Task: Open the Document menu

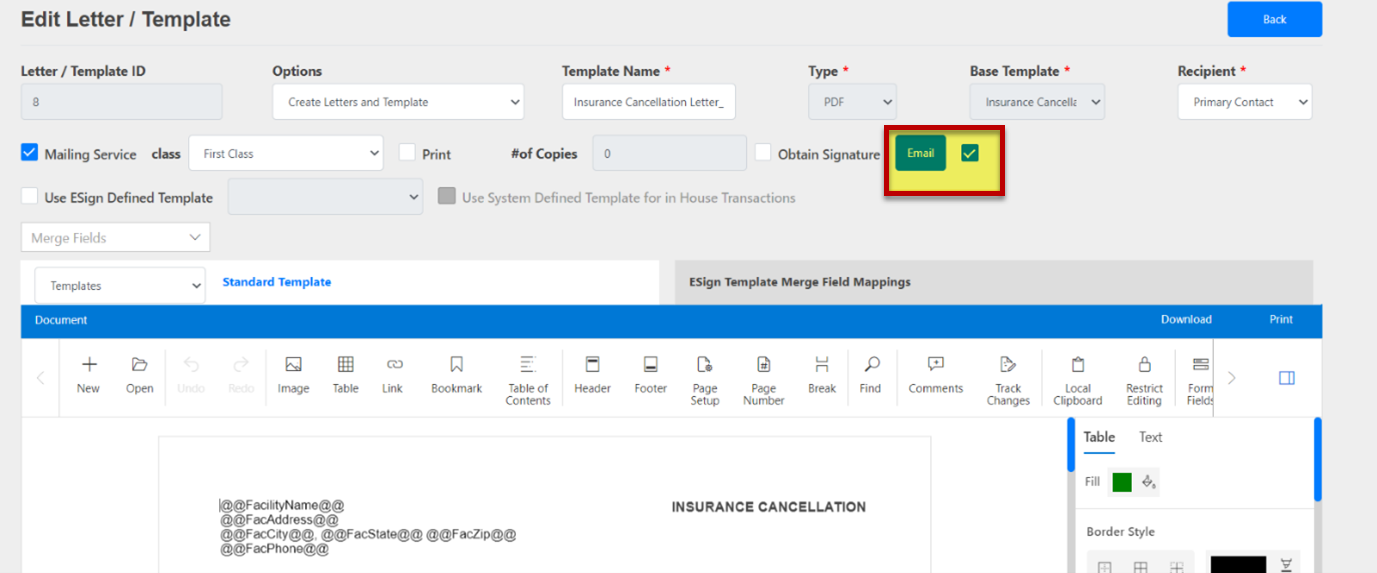Action: click(61, 320)
